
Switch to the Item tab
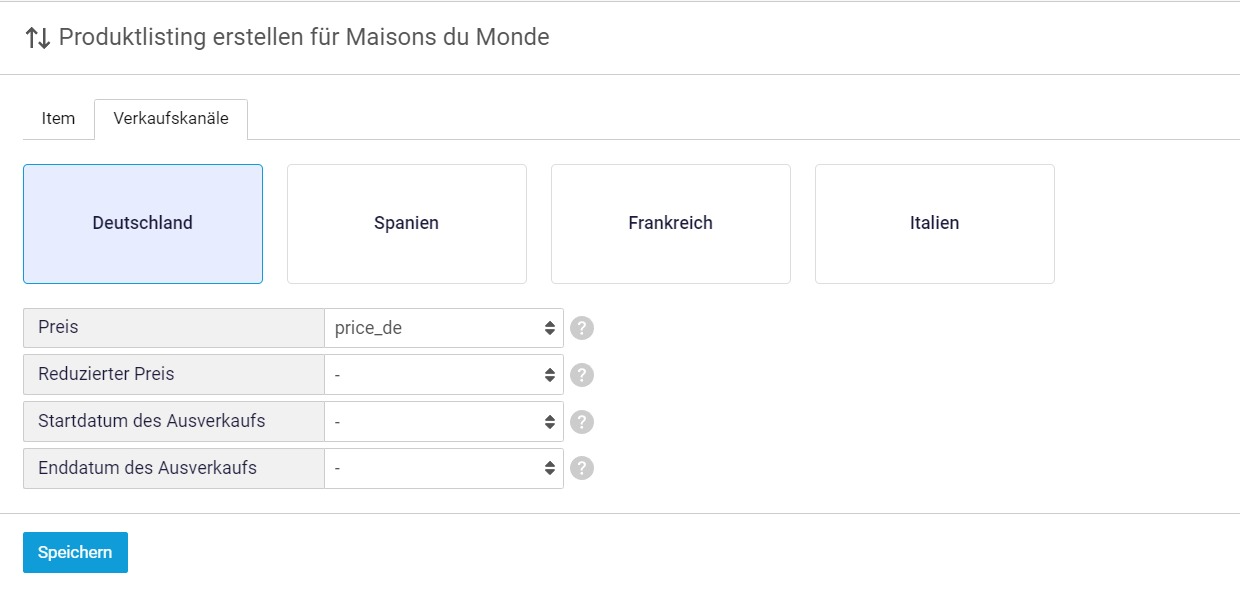coord(58,119)
